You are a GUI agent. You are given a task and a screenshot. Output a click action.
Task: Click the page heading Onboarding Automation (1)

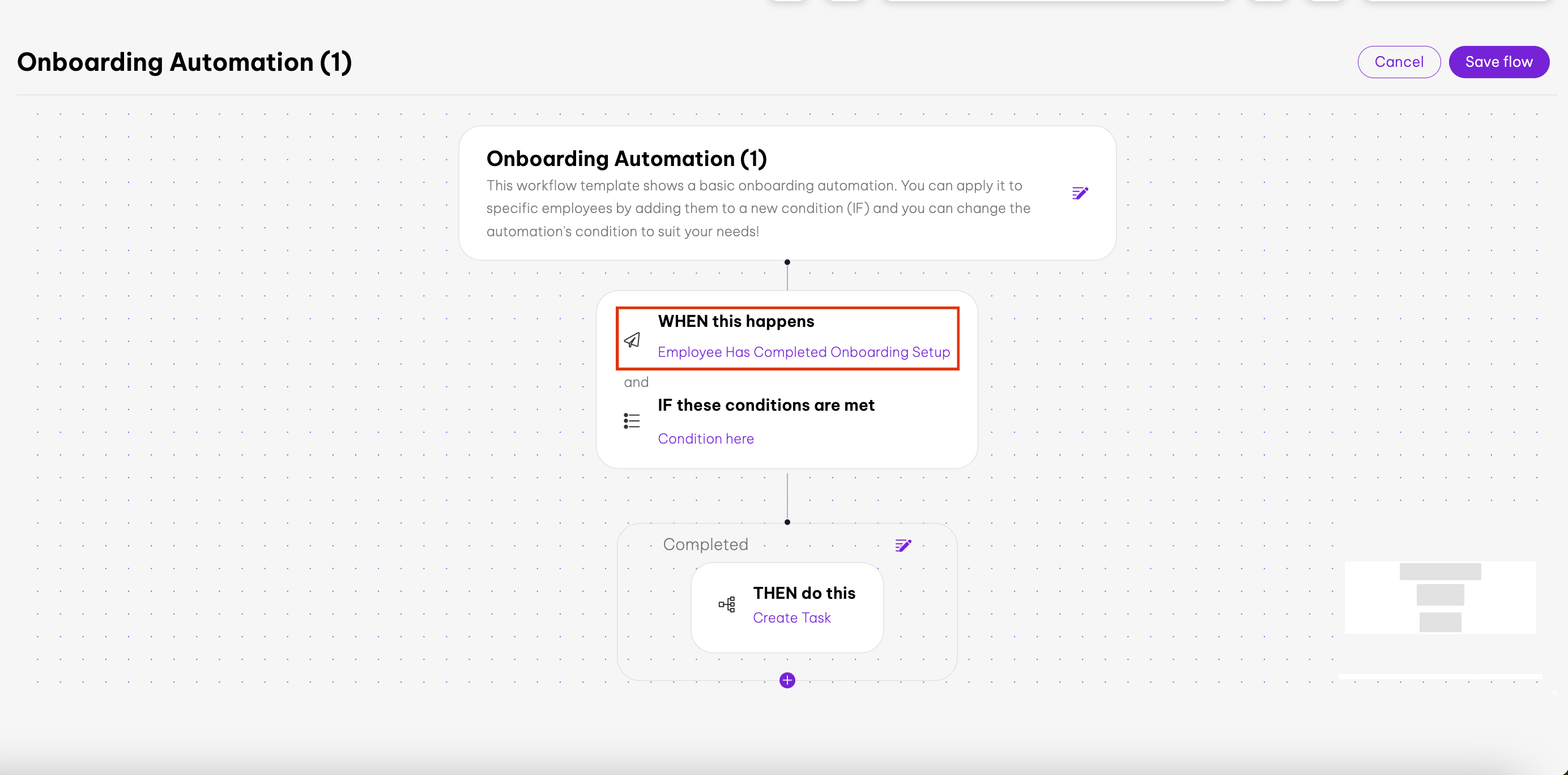(x=184, y=62)
